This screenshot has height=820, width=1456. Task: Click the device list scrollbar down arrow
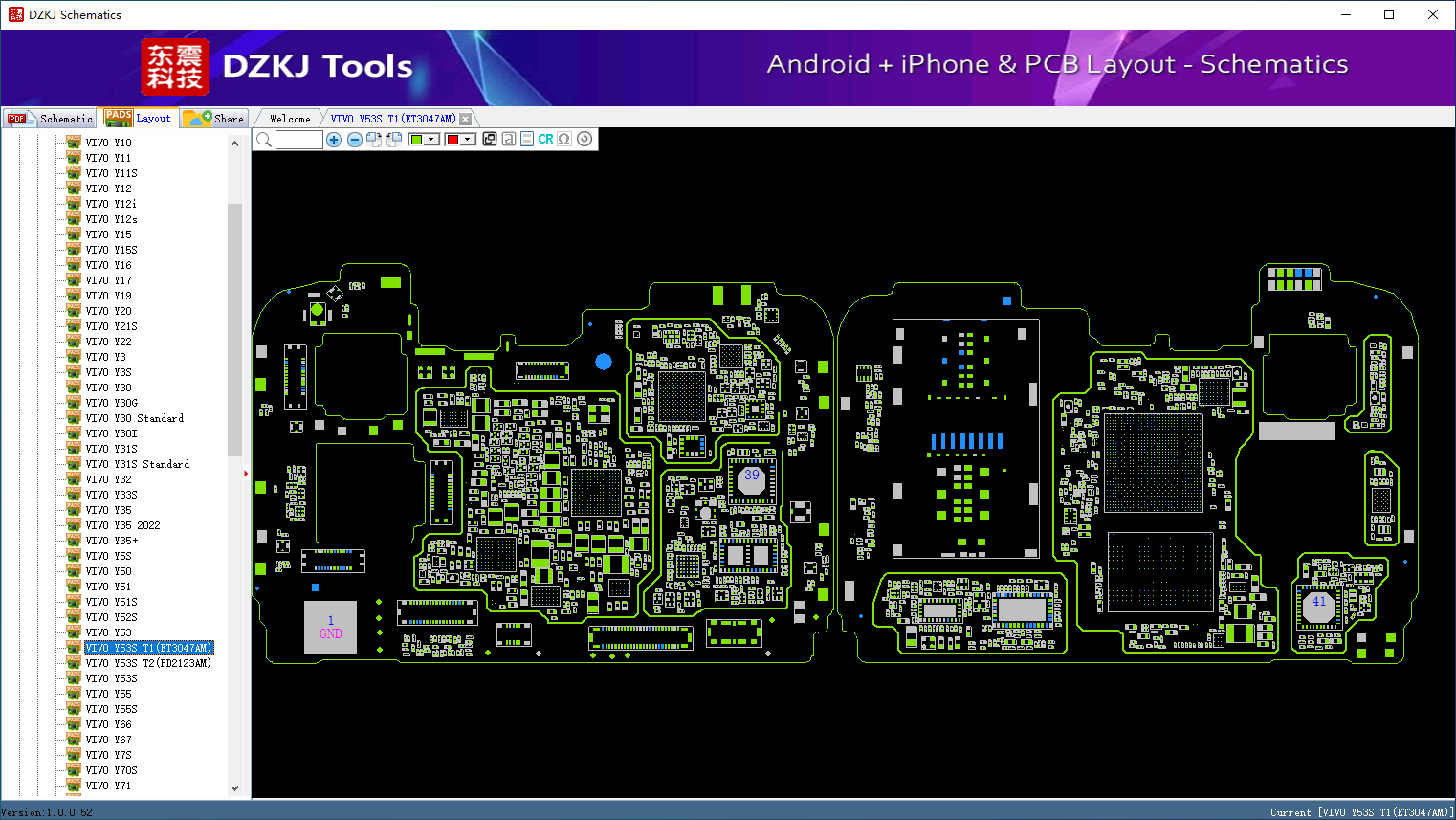pyautogui.click(x=234, y=788)
